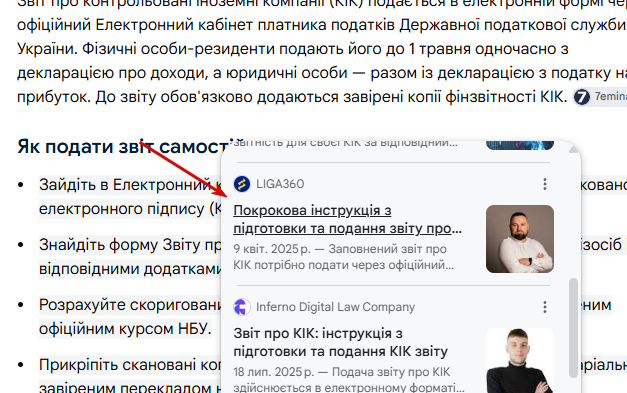This screenshot has width=627, height=393.
Task: Open link 'Звіт про КІК: інструкція з підготовки'
Action: pyautogui.click(x=340, y=342)
